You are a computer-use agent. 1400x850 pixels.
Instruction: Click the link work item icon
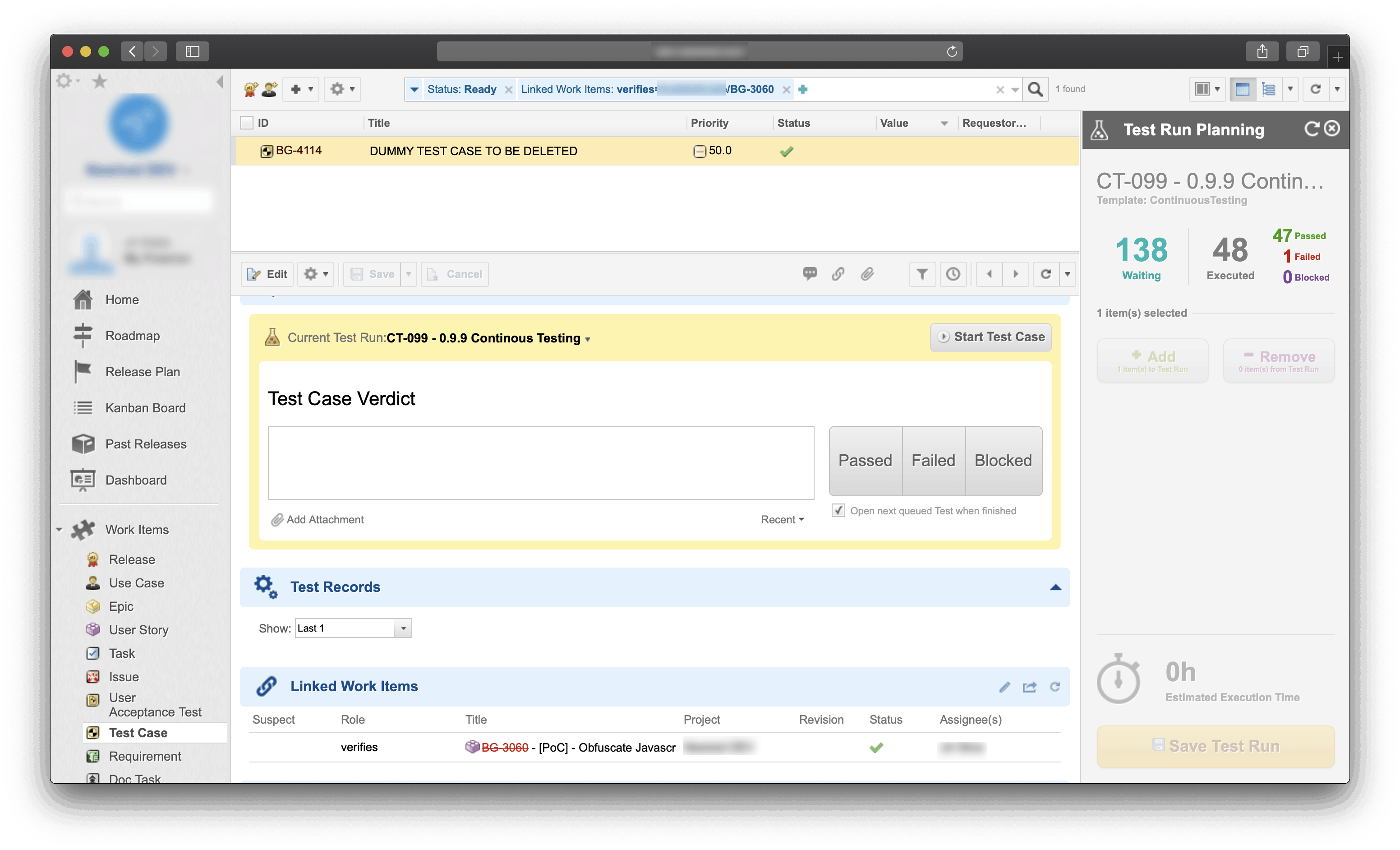pos(838,274)
